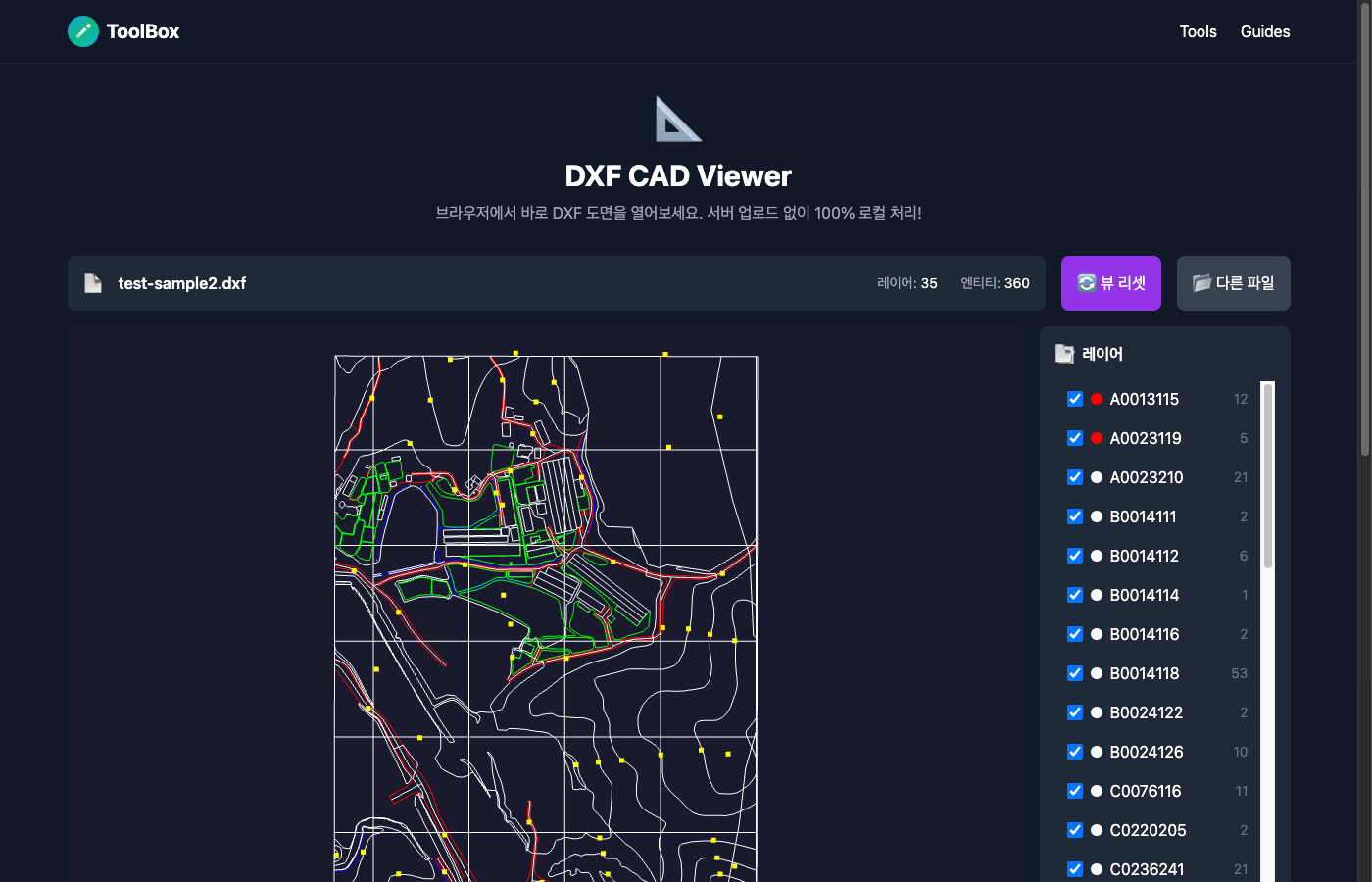This screenshot has width=1372, height=882.
Task: Click 다른 파일 to load another file
Action: click(x=1233, y=282)
